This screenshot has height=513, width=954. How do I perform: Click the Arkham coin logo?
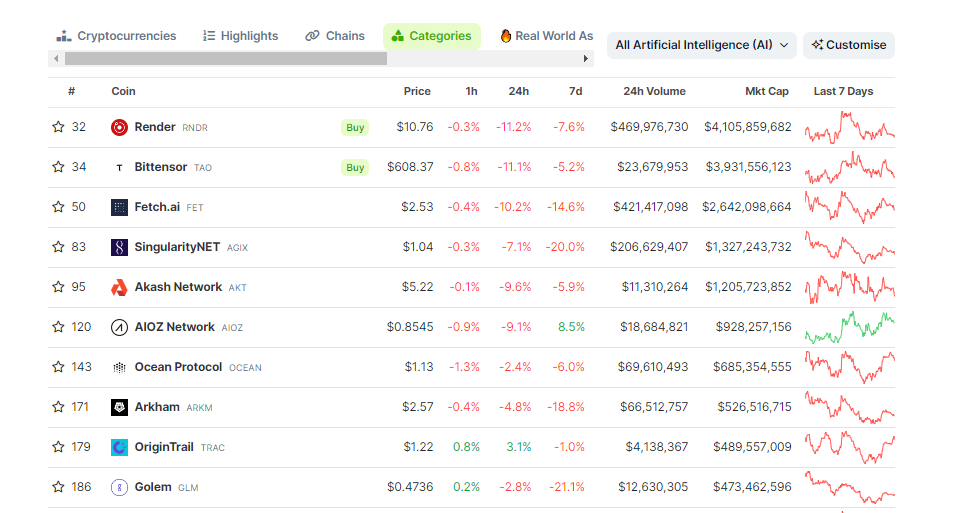[119, 407]
